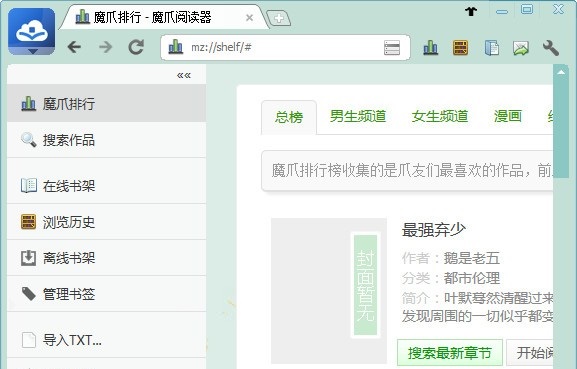
Task: Click the share picture icon in toolbar
Action: coord(521,48)
